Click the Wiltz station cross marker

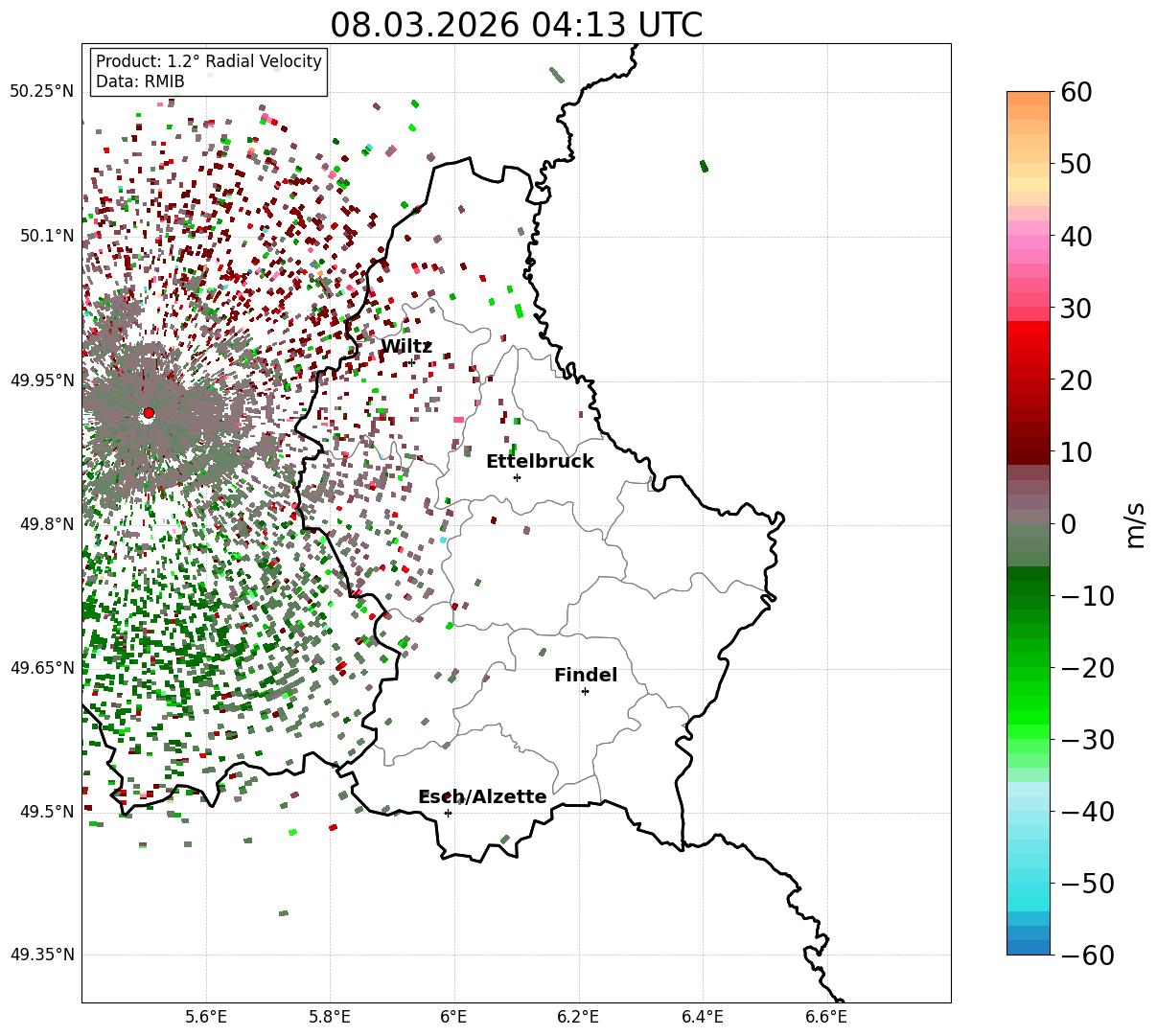[411, 362]
